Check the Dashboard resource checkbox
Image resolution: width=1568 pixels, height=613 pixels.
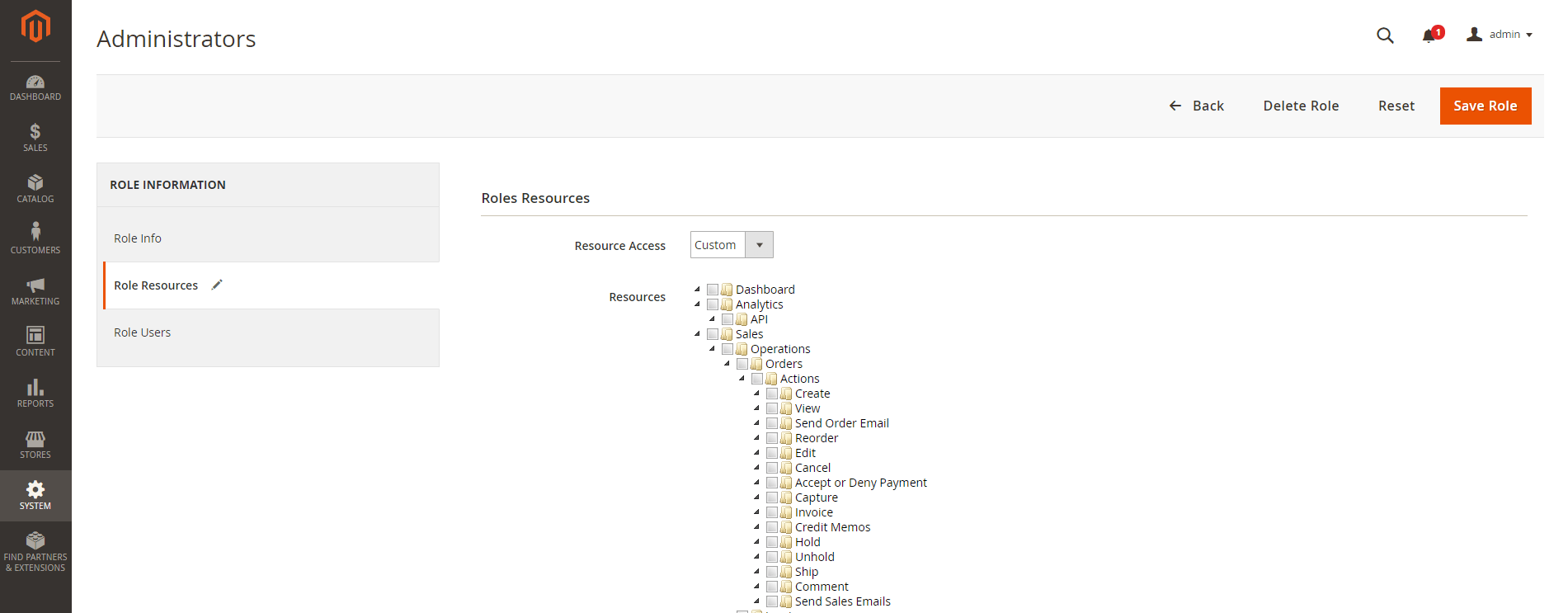coord(713,290)
